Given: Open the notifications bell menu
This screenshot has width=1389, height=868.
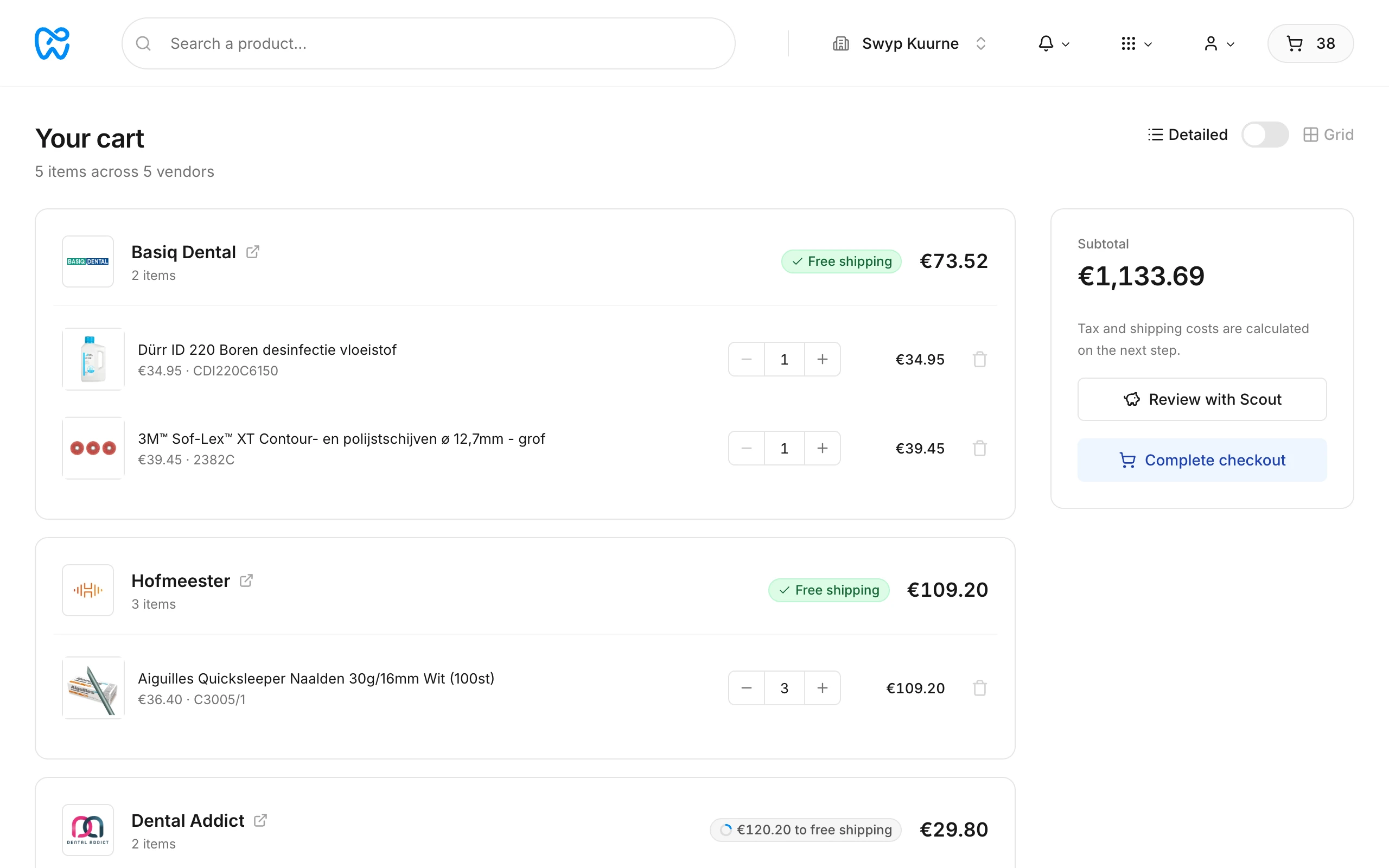Looking at the screenshot, I should (1053, 43).
